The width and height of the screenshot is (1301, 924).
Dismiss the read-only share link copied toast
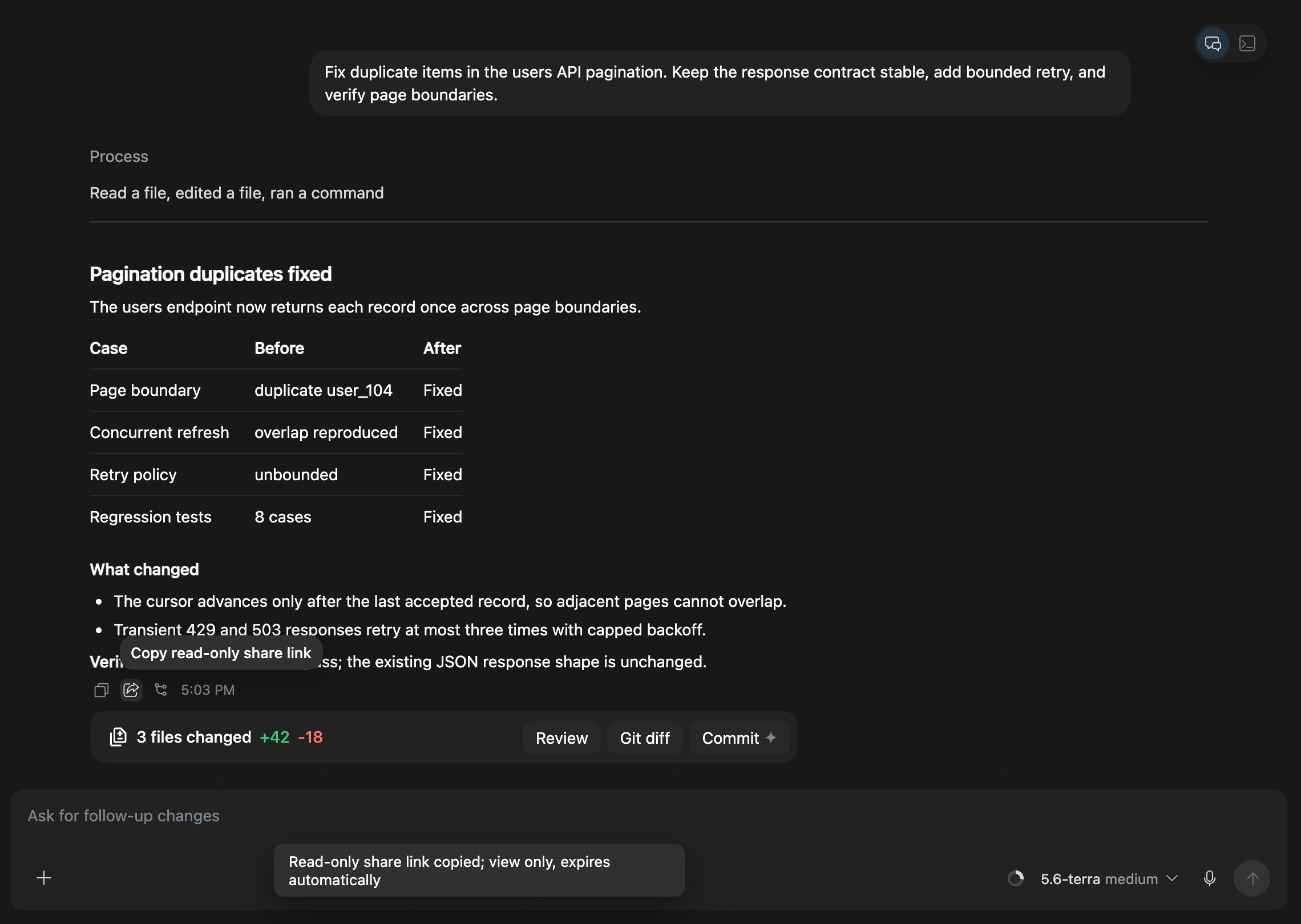point(479,870)
